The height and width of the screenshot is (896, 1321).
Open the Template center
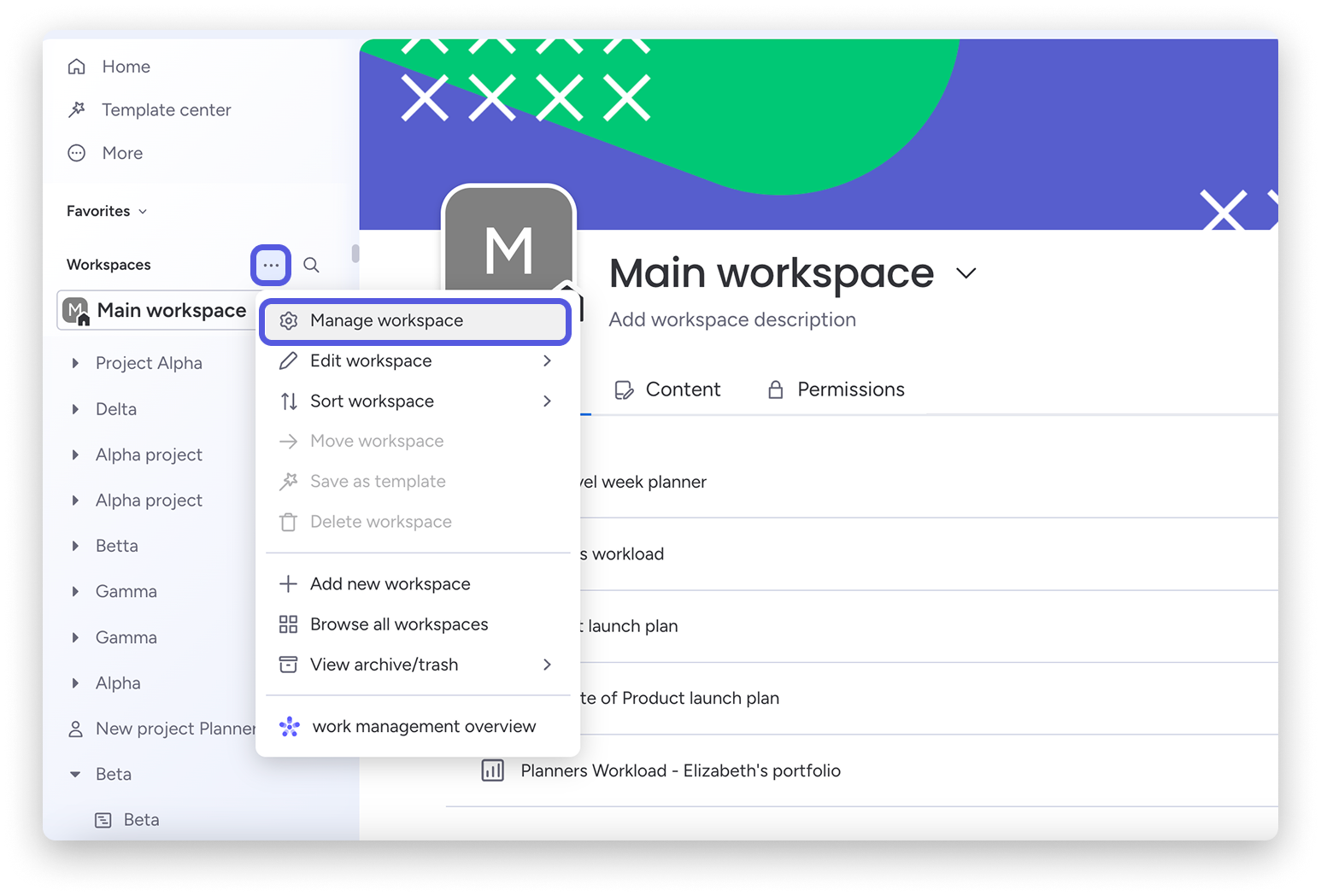click(166, 109)
